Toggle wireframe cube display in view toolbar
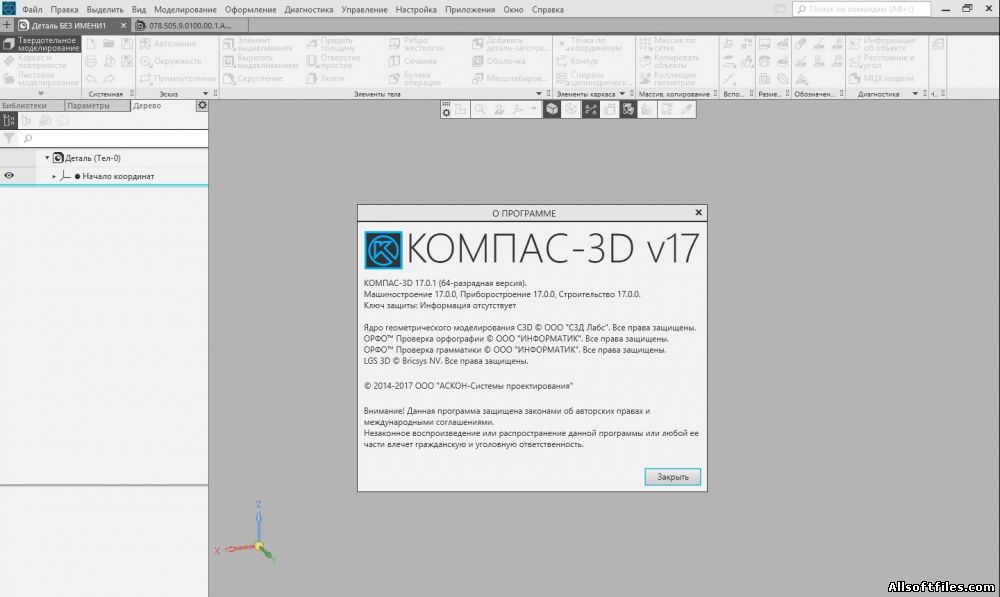Viewport: 1000px width, 597px height. coord(571,110)
